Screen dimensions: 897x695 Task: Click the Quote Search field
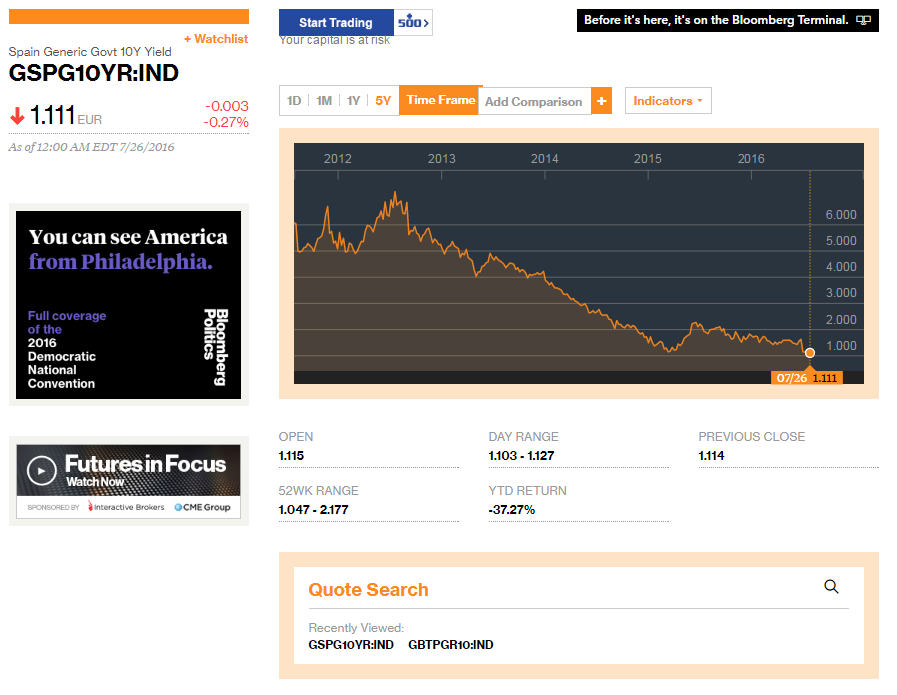(x=578, y=589)
